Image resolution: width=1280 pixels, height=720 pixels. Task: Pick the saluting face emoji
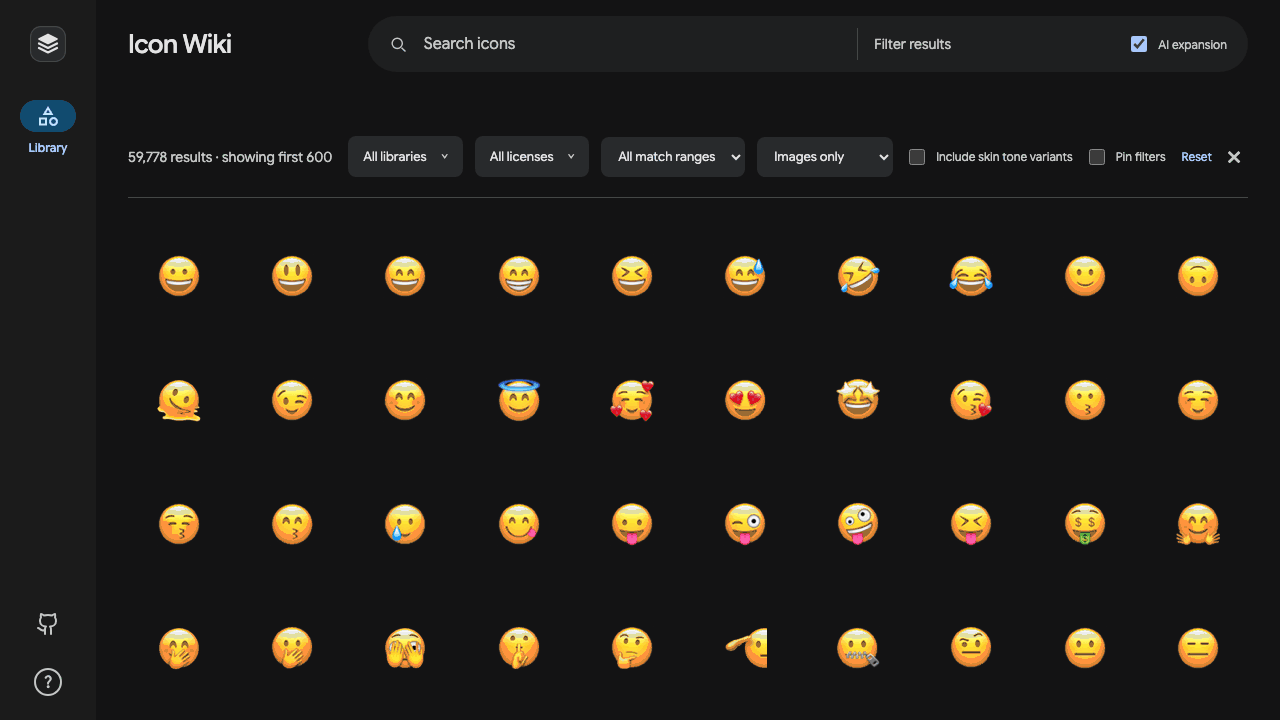coord(745,648)
